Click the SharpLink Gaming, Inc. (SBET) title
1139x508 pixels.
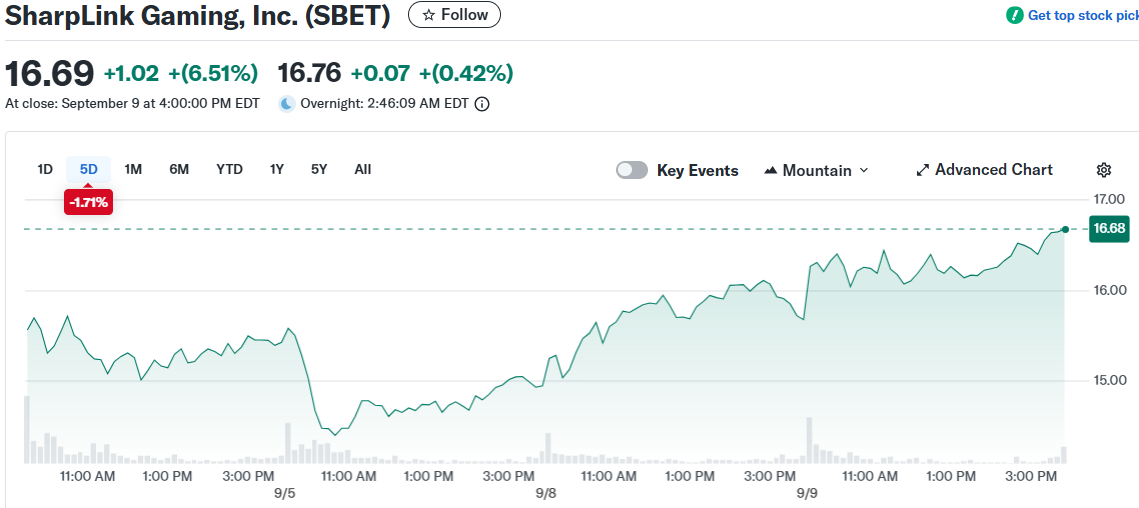[198, 15]
